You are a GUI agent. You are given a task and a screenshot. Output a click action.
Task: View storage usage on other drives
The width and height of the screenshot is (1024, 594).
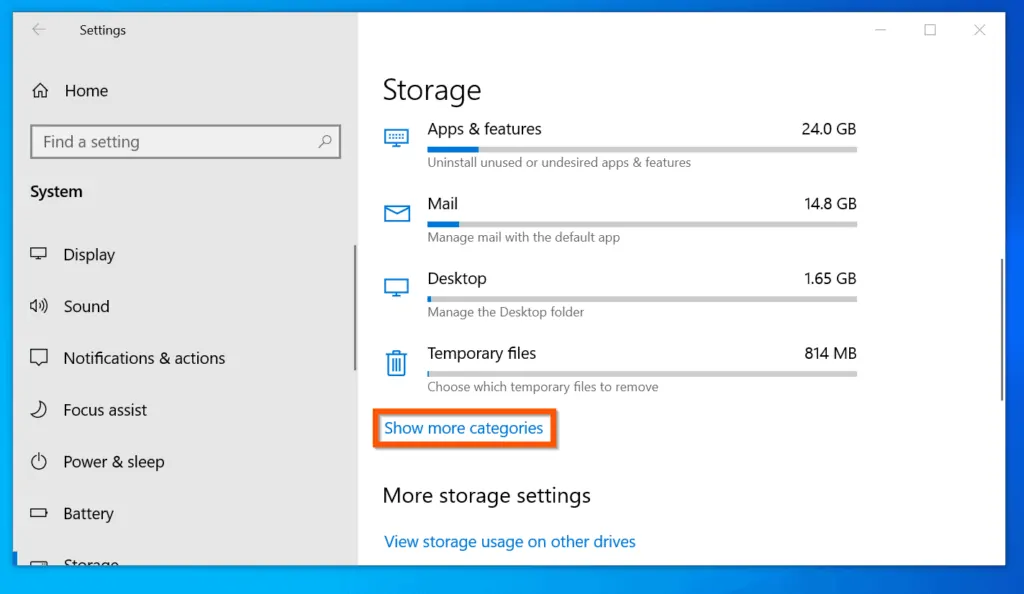[x=510, y=541]
